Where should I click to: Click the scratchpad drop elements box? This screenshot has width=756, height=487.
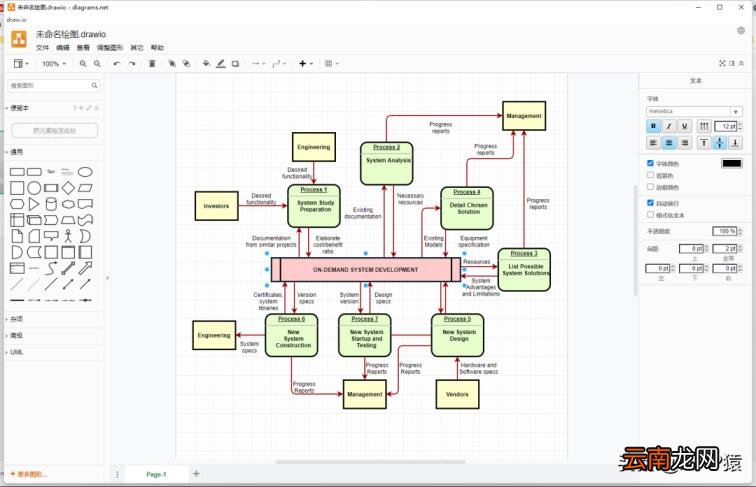(54, 131)
